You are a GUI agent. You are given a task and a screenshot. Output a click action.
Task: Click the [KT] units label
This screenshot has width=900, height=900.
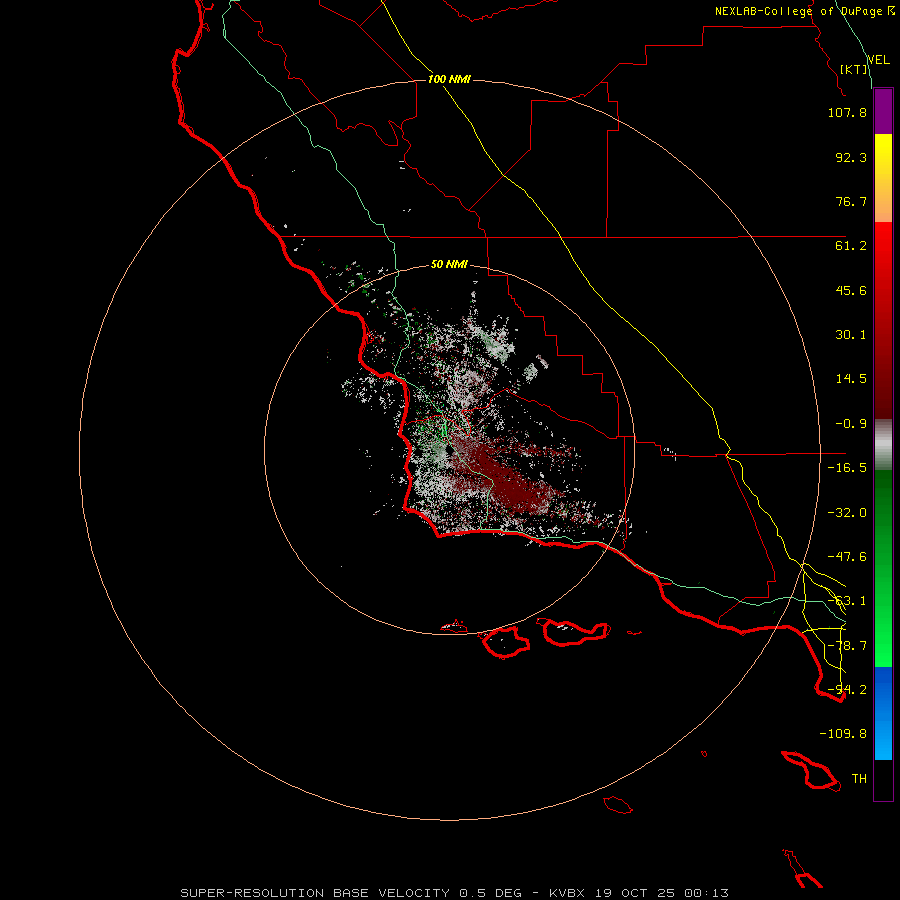(x=854, y=69)
